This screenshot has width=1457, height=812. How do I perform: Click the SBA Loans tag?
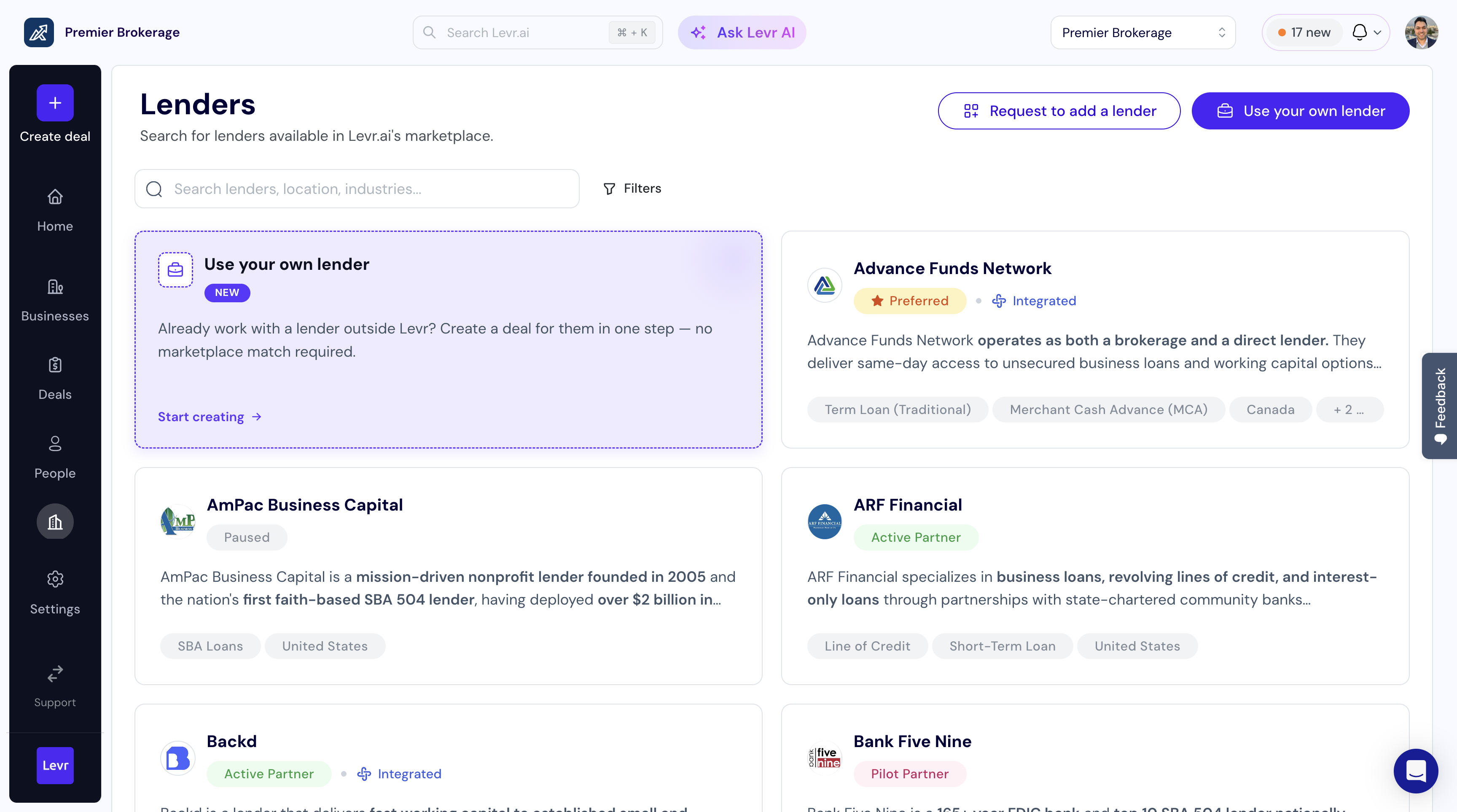(x=210, y=646)
